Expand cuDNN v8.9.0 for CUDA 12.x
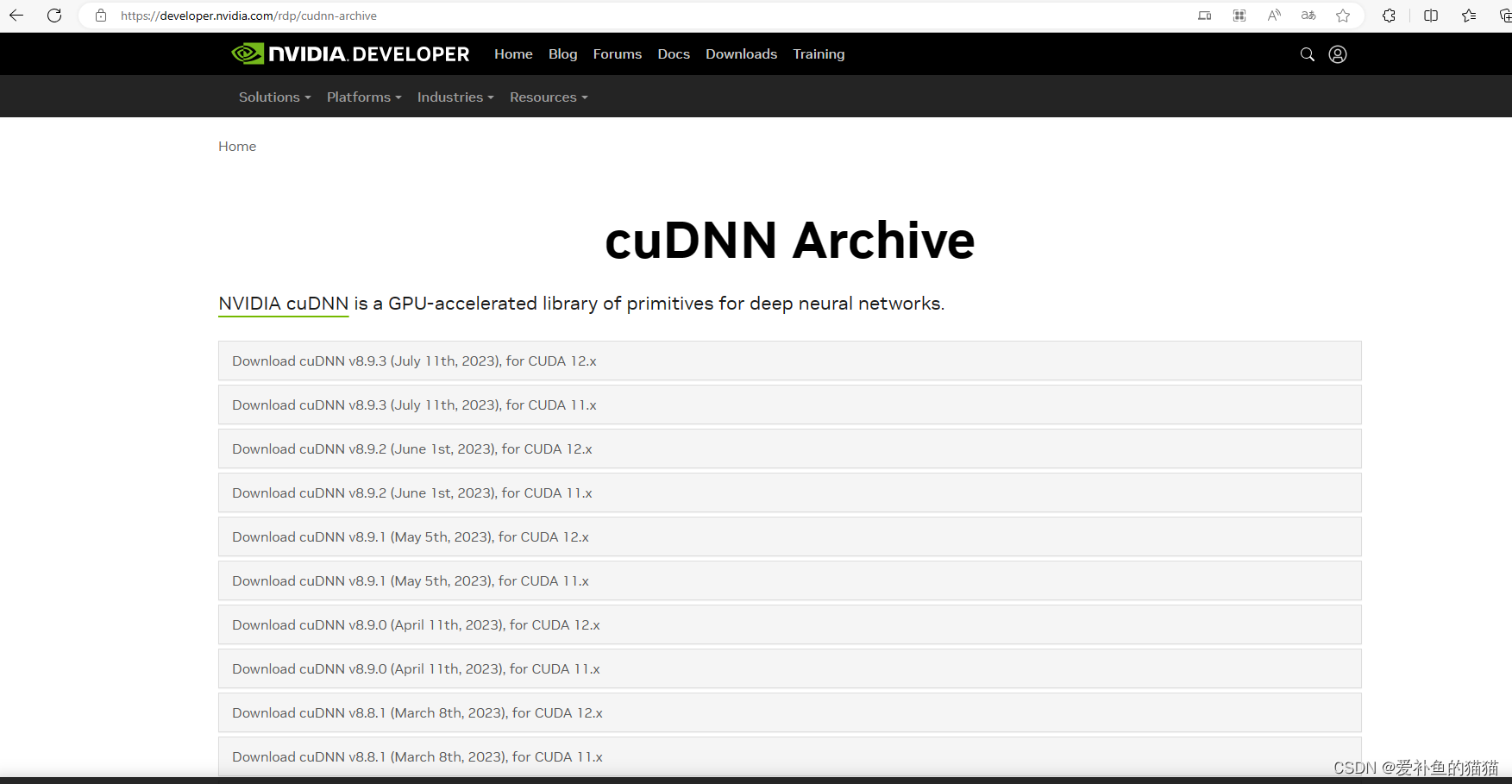Viewport: 1512px width, 784px height. 789,624
